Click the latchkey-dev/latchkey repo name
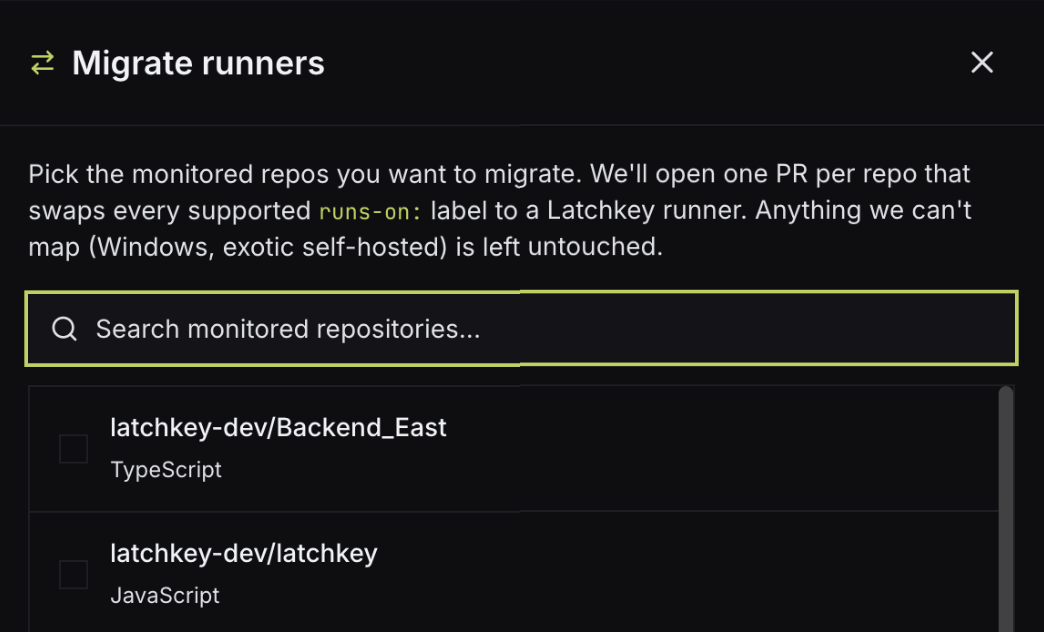1044x632 pixels. (x=244, y=553)
